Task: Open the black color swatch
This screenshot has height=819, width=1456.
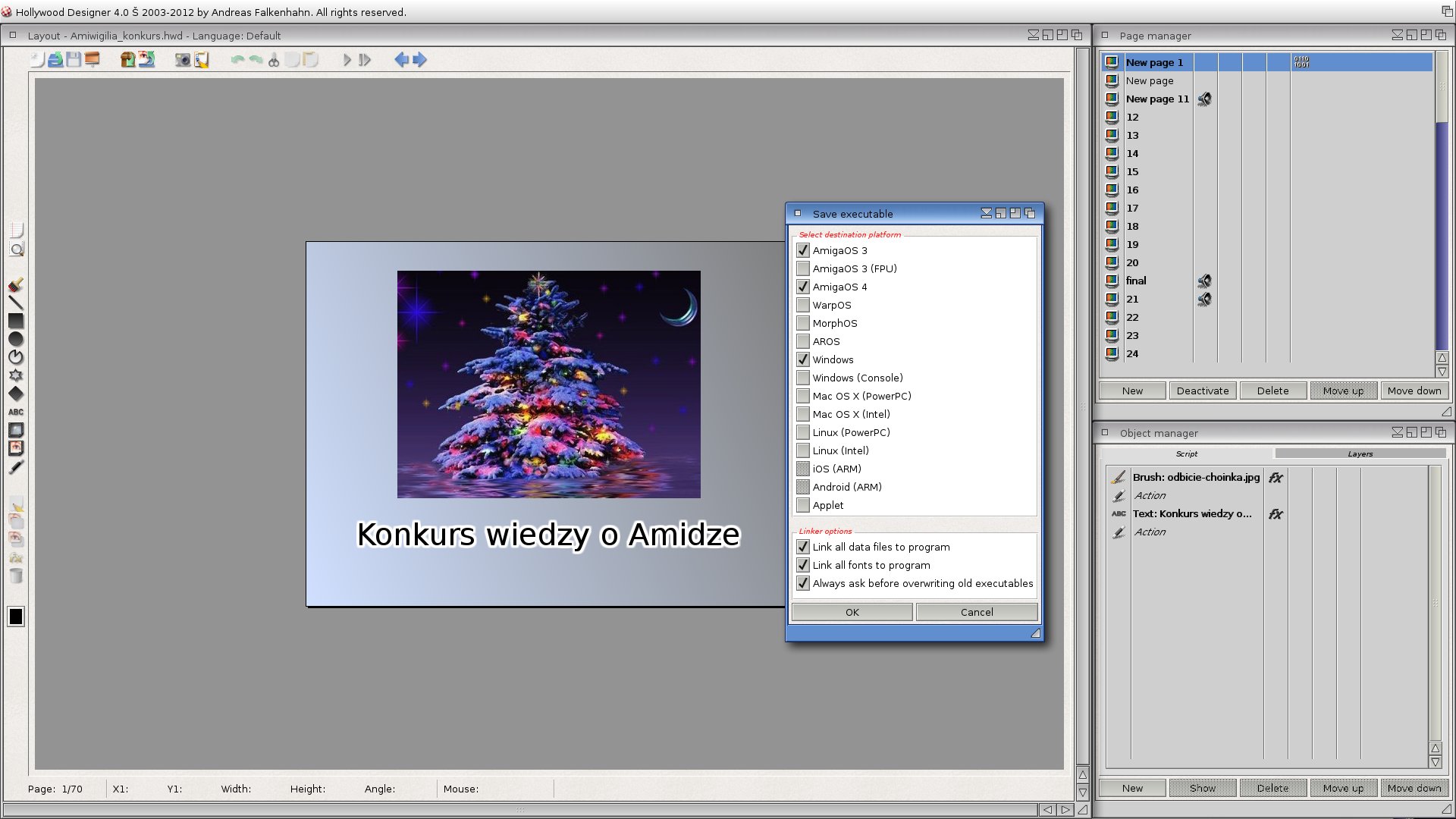Action: click(x=16, y=617)
